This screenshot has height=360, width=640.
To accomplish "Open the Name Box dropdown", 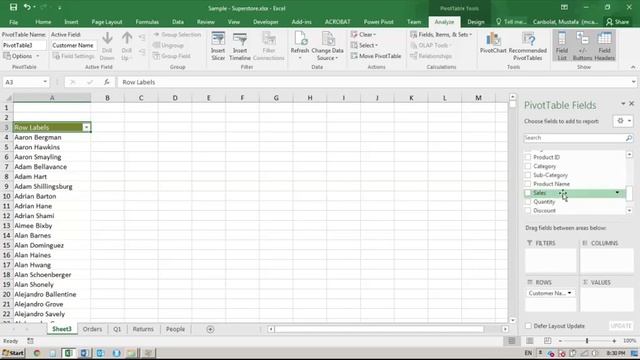I will 45,82.
